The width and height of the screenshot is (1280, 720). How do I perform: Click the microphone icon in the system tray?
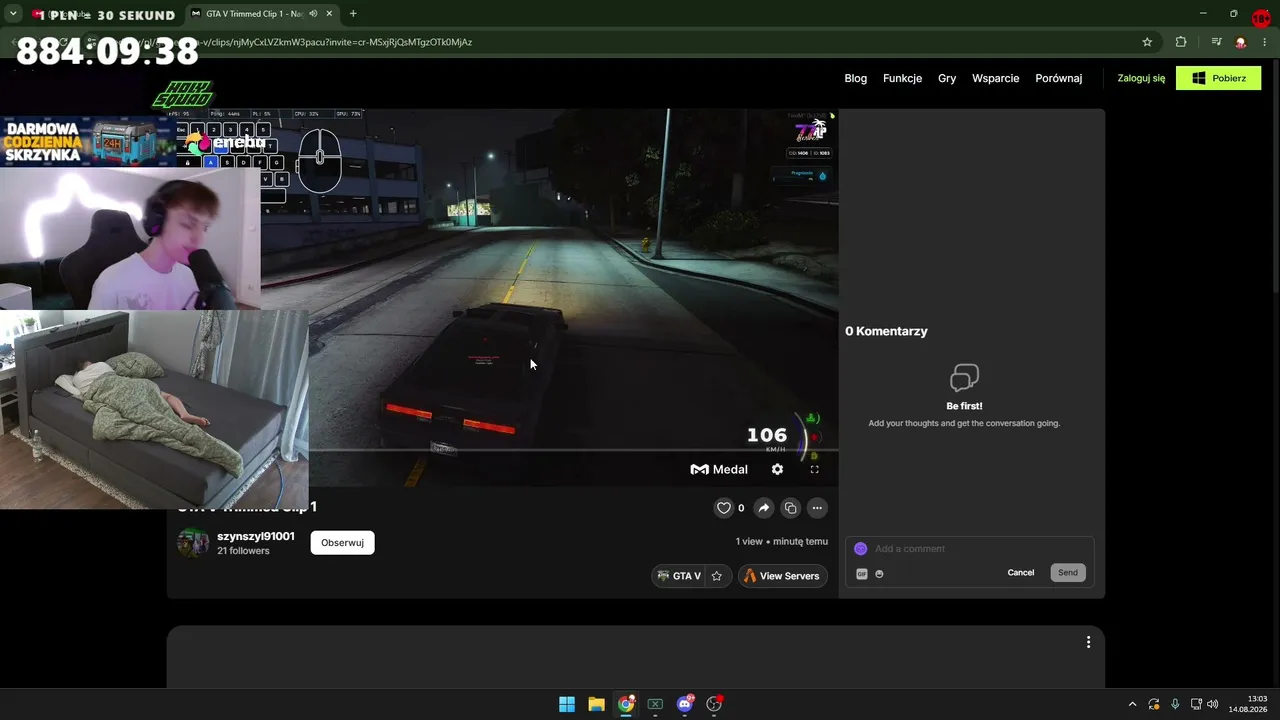point(1175,704)
